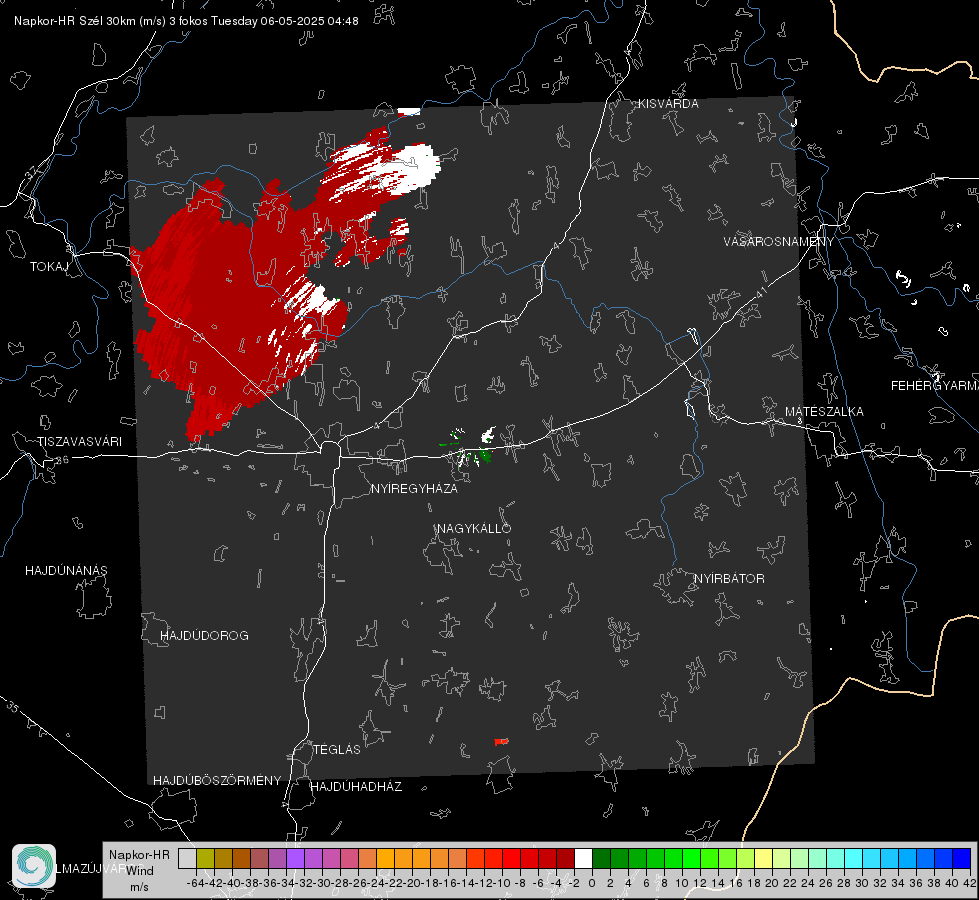Click the road number 35 marker
Viewport: 979px width, 900px height.
pos(12,707)
